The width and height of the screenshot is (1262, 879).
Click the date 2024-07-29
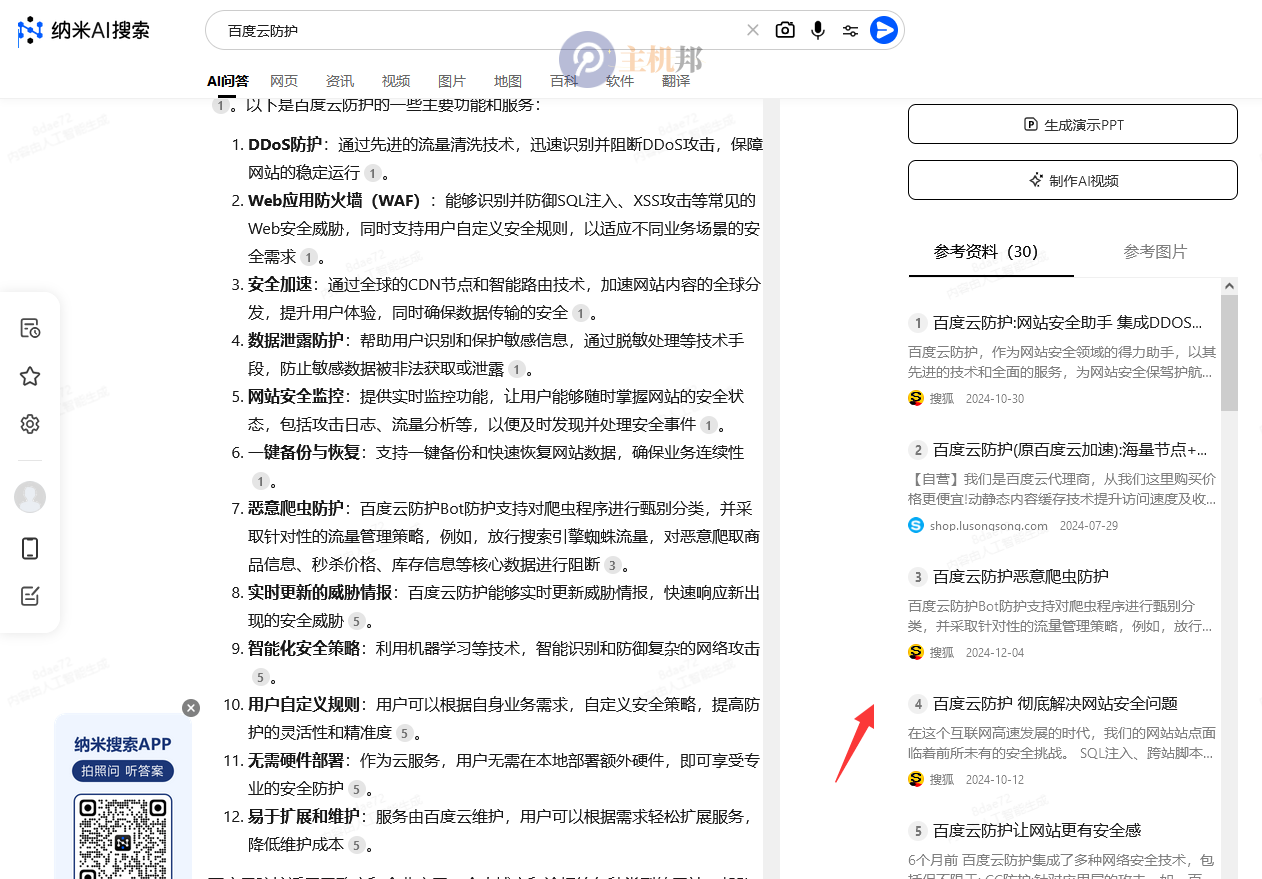[x=1089, y=526]
